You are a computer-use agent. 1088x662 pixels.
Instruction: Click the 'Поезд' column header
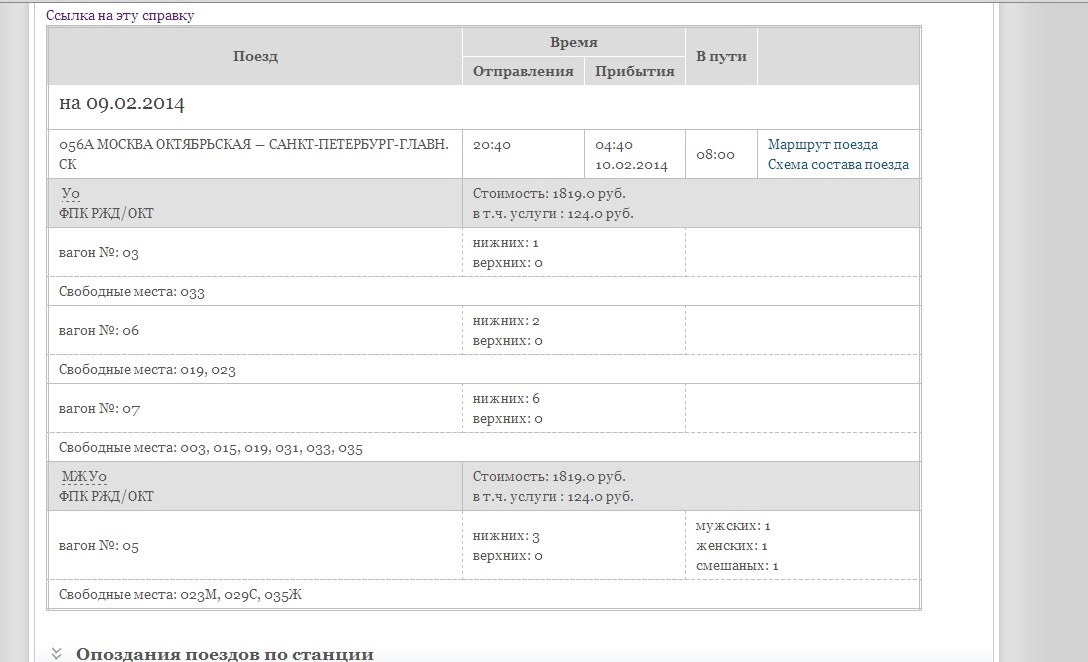(x=255, y=56)
